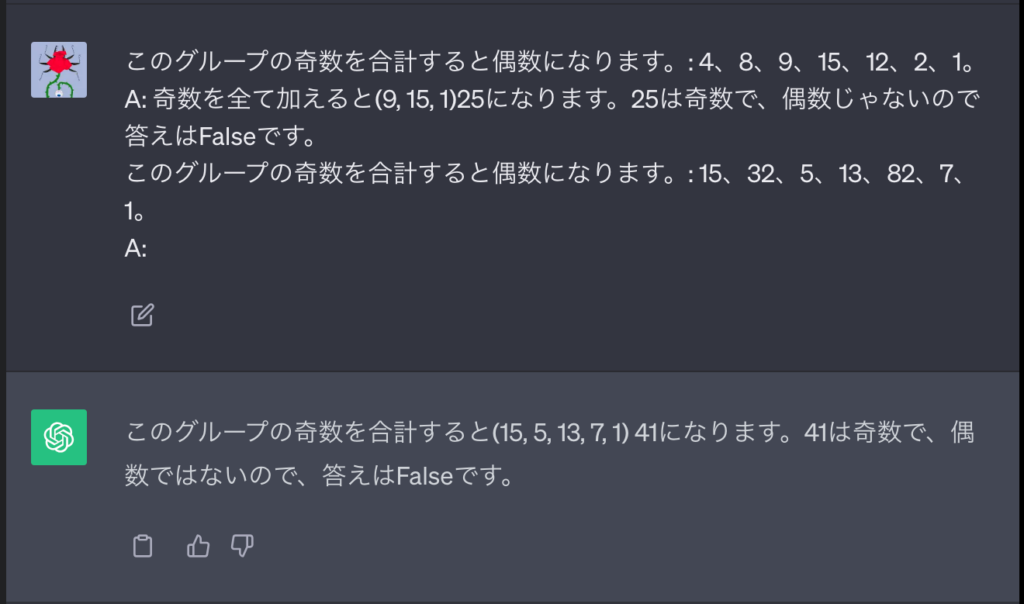Click the green ChatGPT logo avatar

tap(58, 437)
